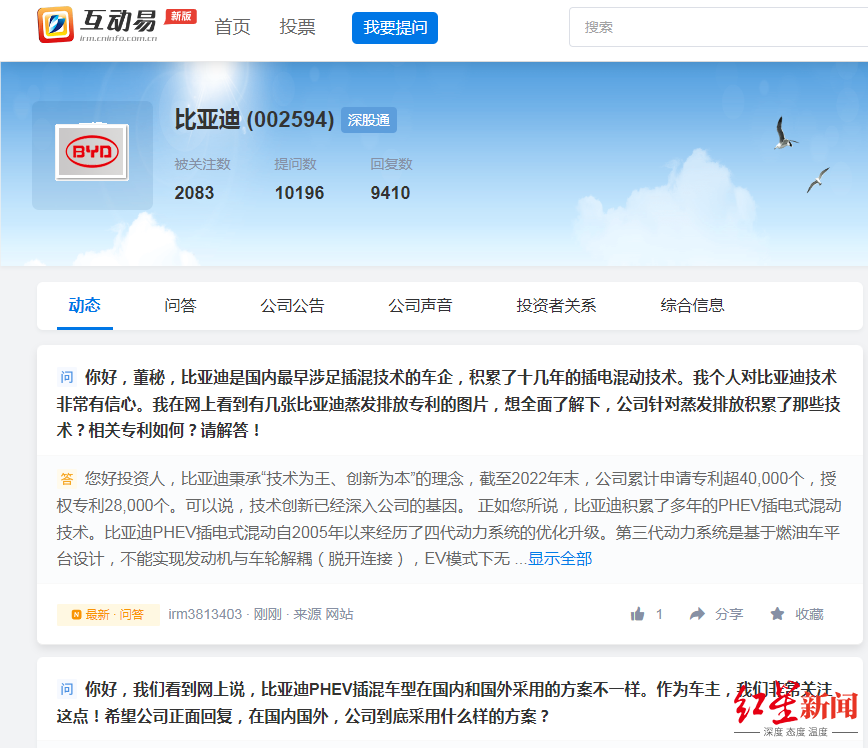Click the 新版 red badge
This screenshot has height=748, width=868.
point(181,17)
